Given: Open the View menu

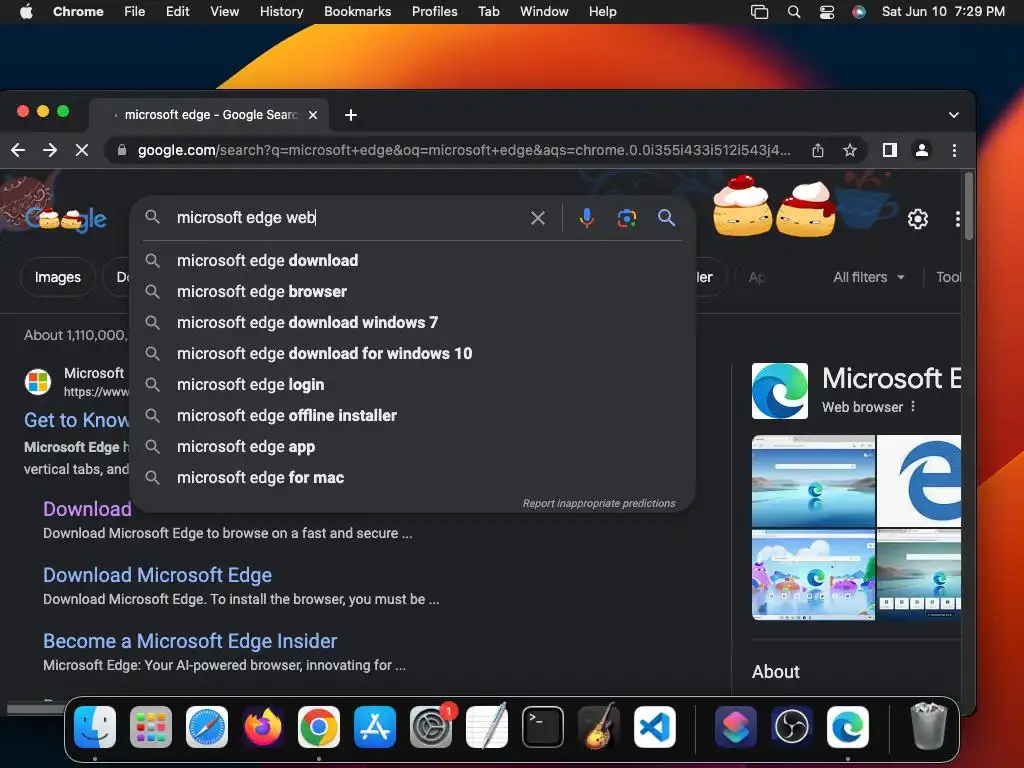Looking at the screenshot, I should (x=224, y=12).
